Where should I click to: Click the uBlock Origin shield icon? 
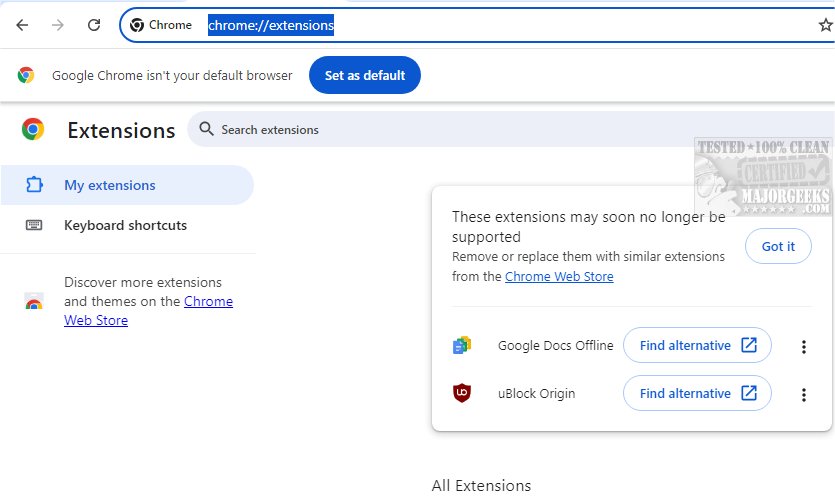click(x=461, y=394)
